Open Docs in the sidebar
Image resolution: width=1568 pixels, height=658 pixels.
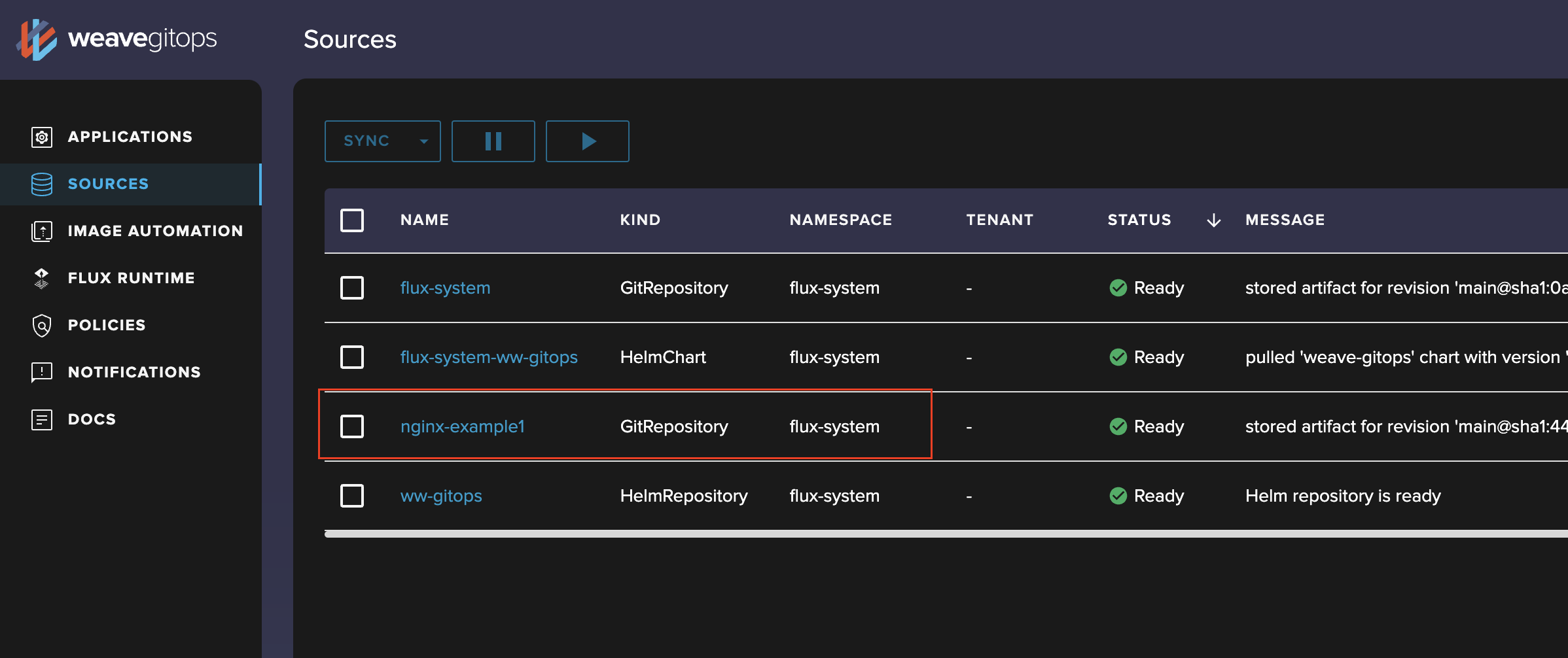pos(131,419)
